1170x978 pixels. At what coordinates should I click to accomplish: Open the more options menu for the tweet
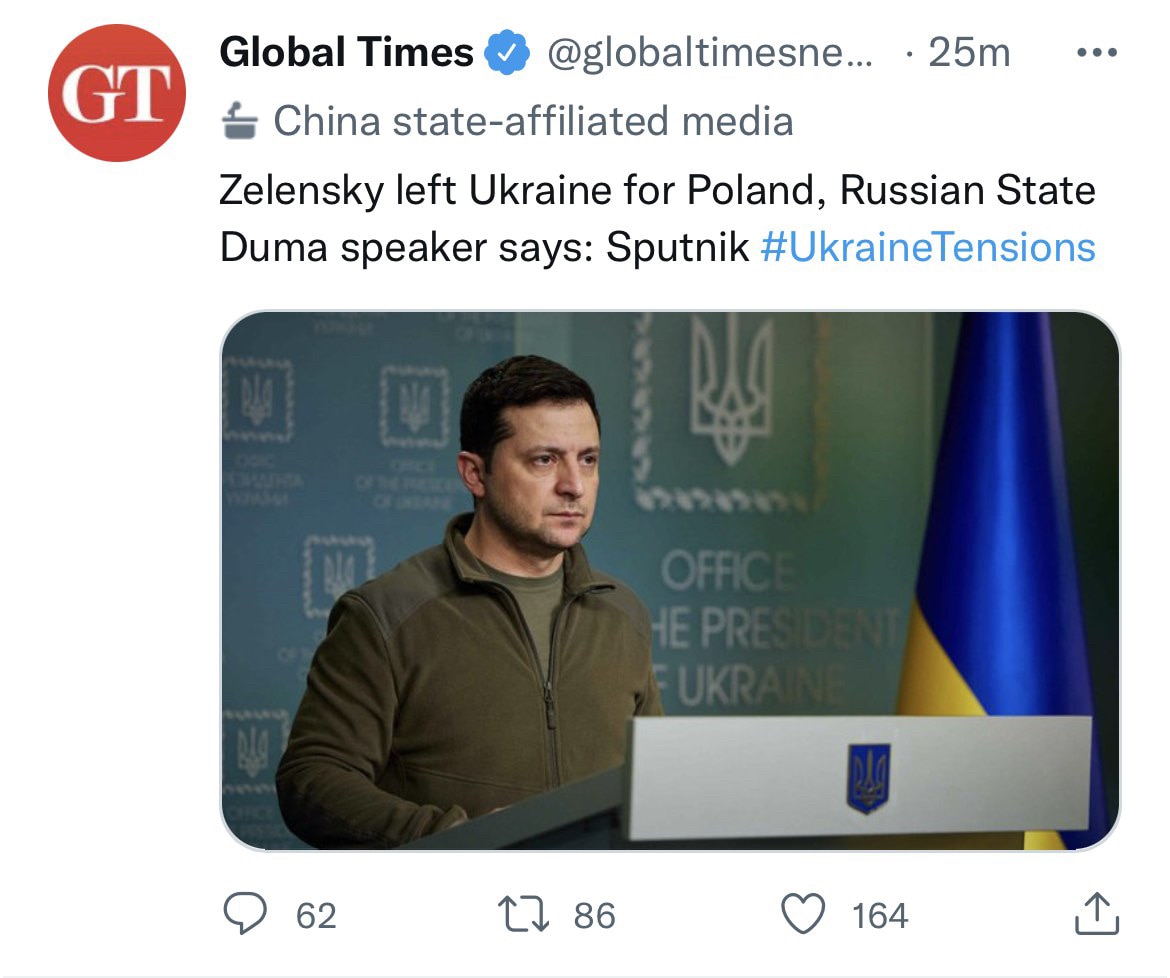click(x=1097, y=52)
